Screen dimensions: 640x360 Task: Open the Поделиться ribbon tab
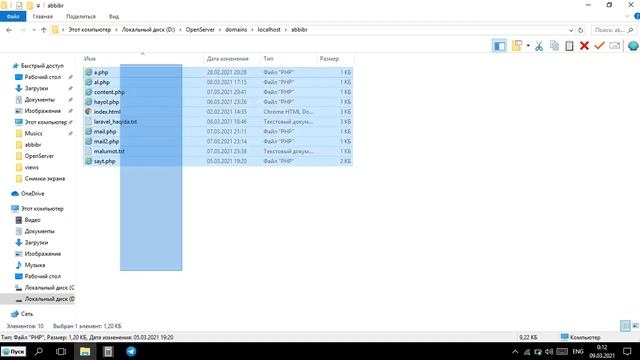pyautogui.click(x=81, y=16)
